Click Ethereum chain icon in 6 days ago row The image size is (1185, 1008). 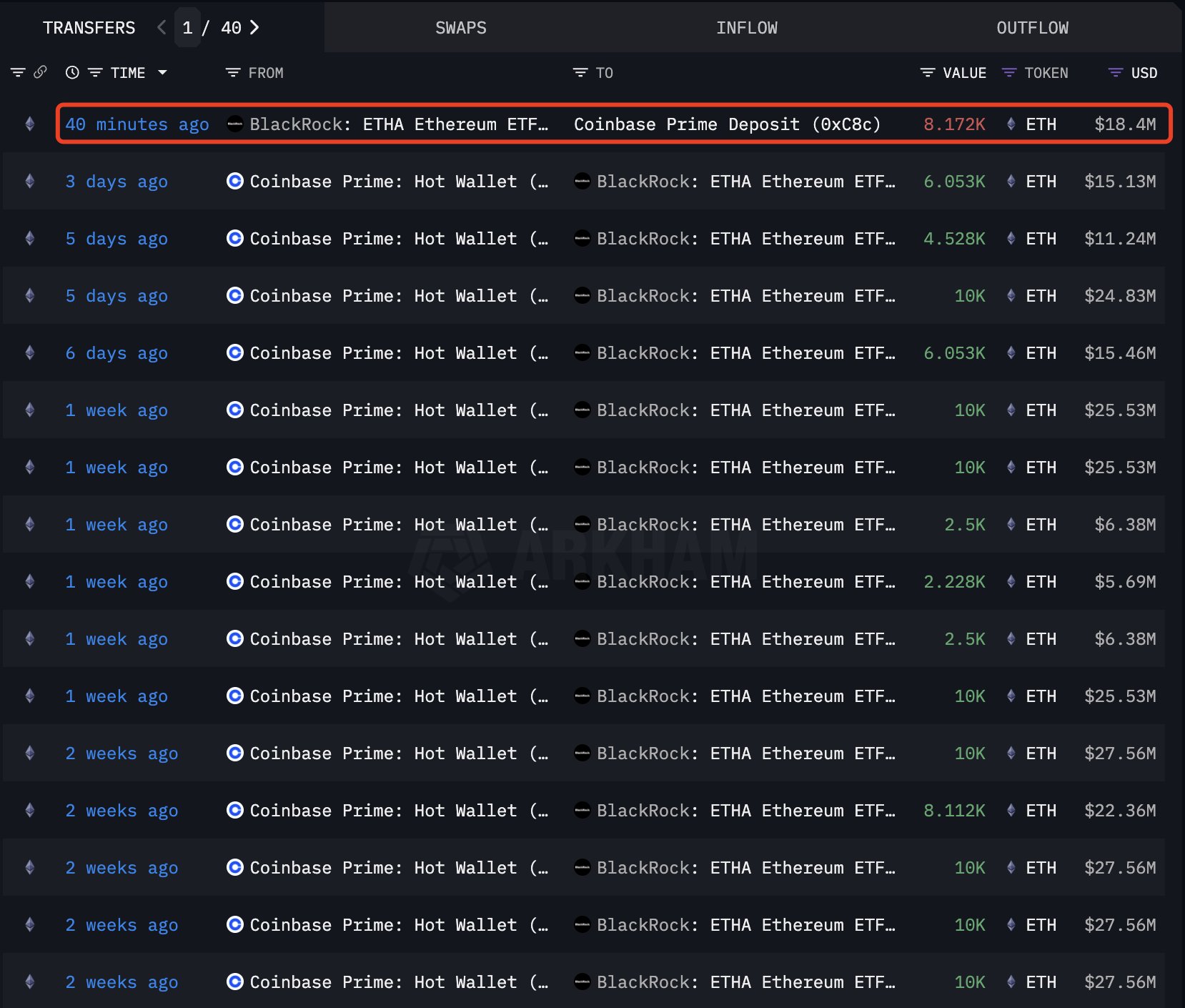[29, 352]
